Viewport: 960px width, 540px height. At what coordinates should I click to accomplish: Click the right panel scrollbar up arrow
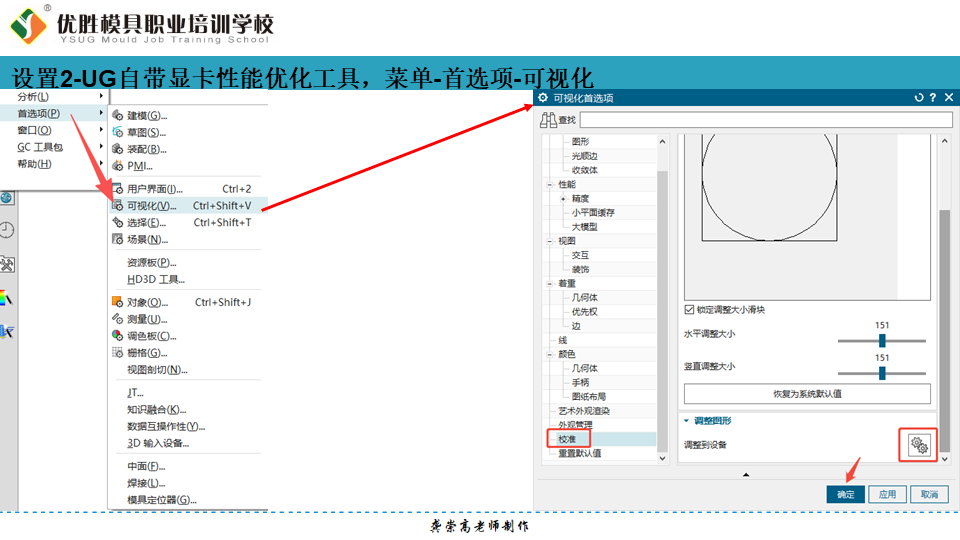[x=945, y=141]
